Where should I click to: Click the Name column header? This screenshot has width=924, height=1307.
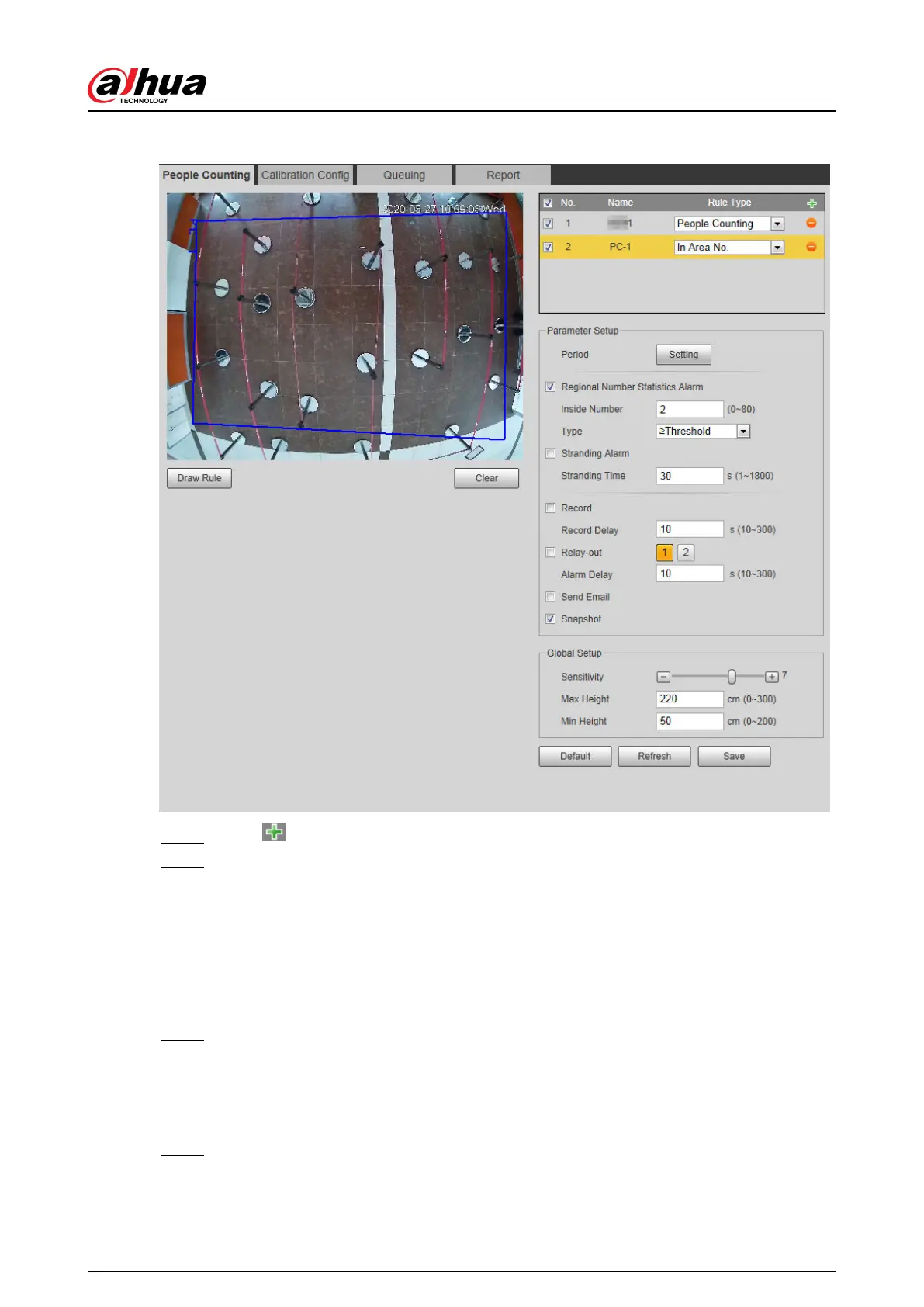620,203
